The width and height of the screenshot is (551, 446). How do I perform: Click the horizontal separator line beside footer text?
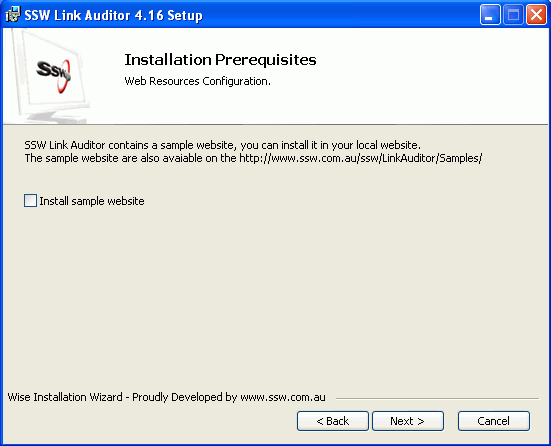point(437,399)
